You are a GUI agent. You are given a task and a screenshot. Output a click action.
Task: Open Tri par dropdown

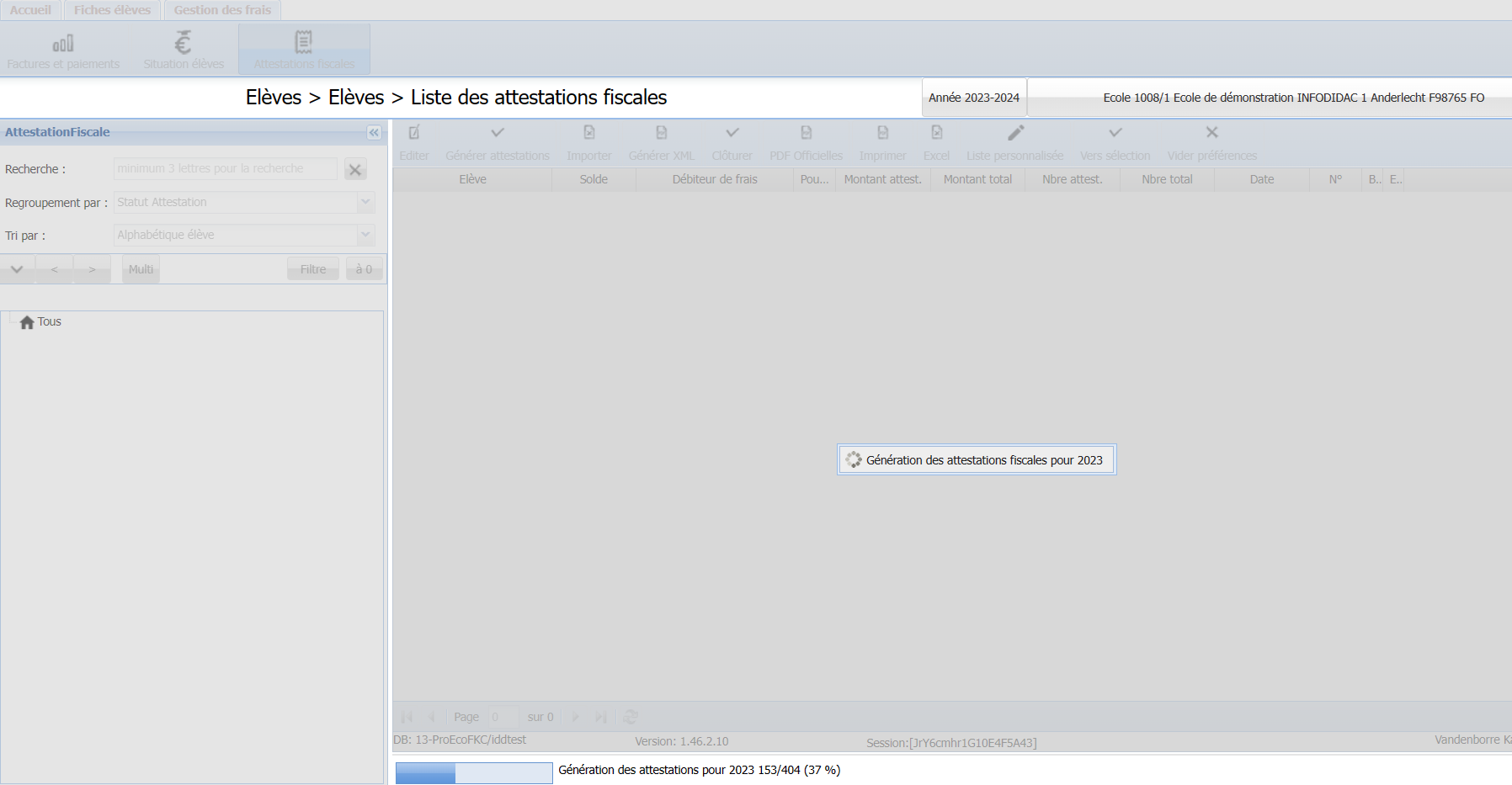(365, 235)
